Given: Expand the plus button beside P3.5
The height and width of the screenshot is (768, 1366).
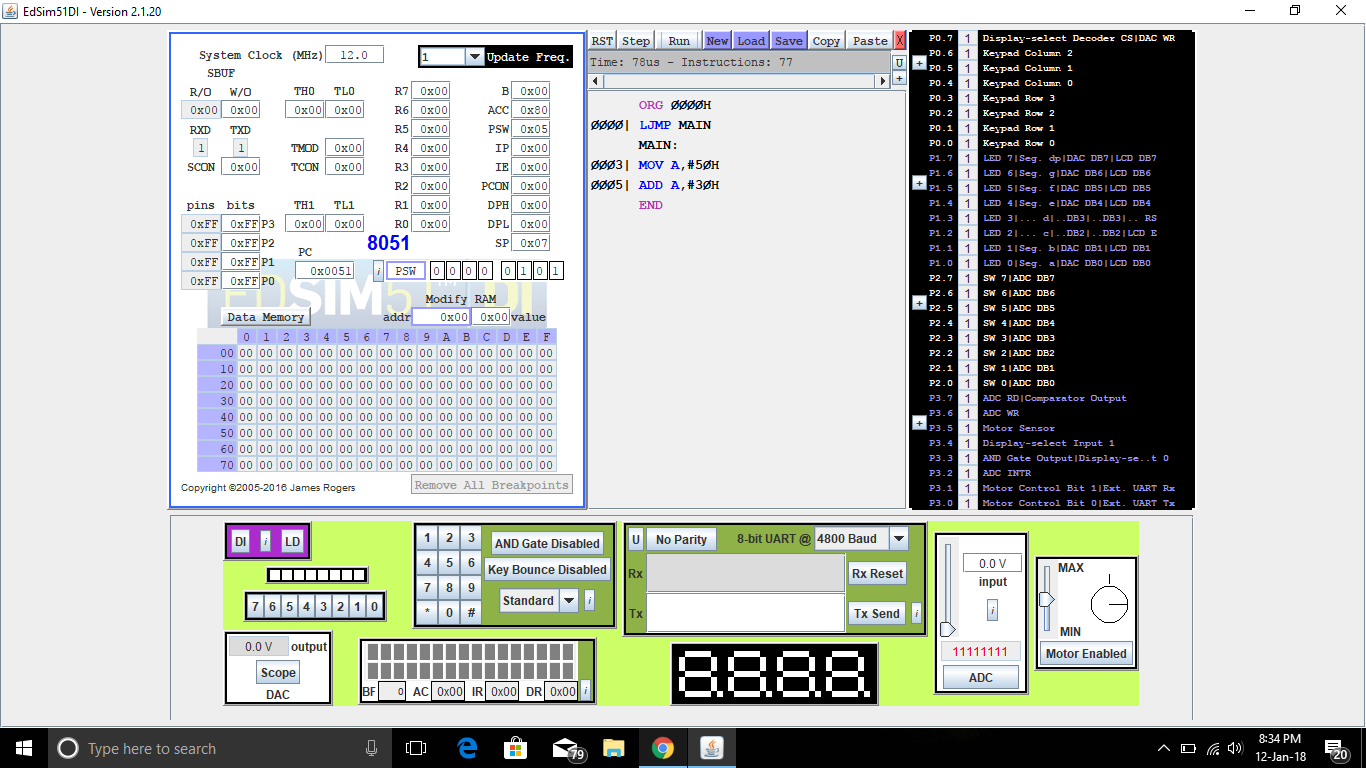Looking at the screenshot, I should [x=919, y=422].
